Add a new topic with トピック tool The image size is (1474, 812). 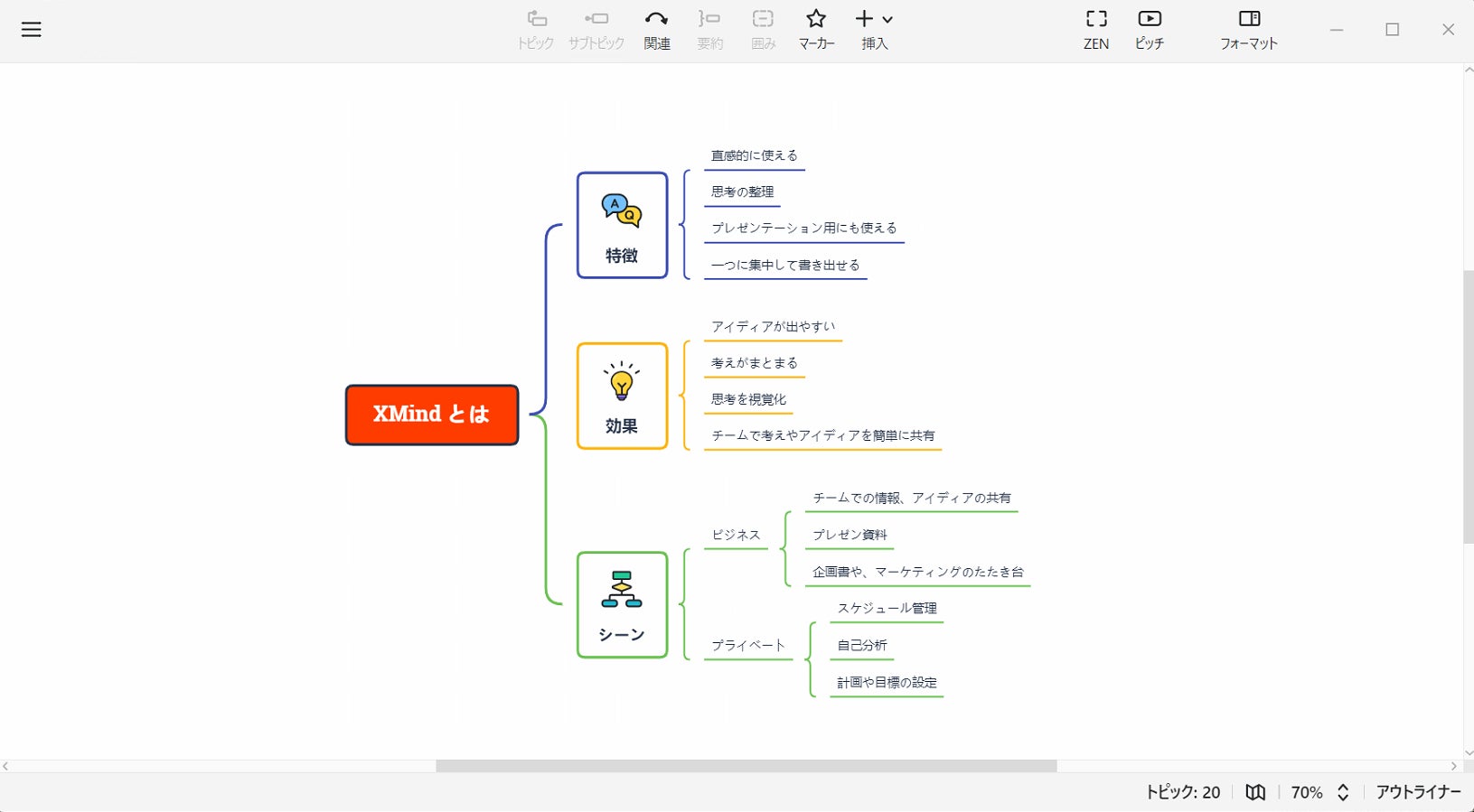(535, 30)
